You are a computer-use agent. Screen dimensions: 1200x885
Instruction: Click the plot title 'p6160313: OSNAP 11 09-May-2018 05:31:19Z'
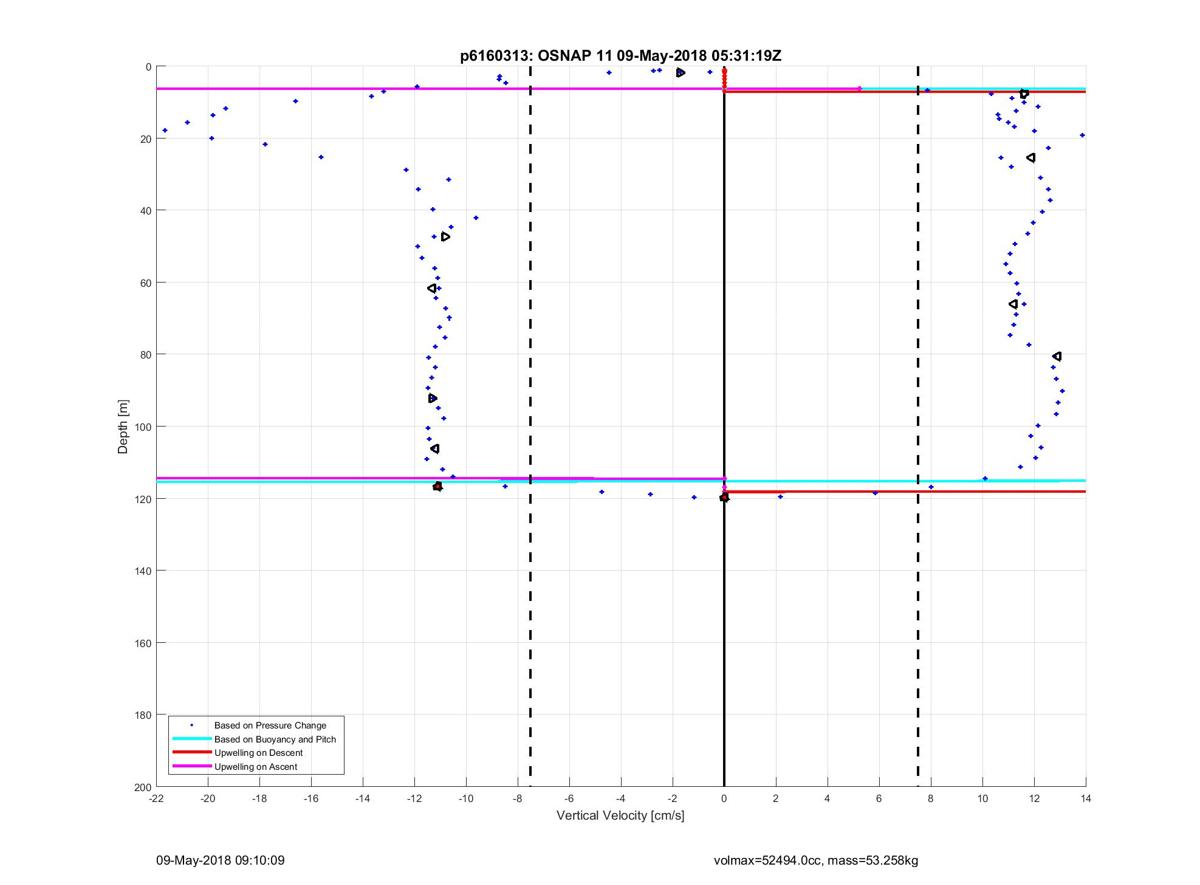pyautogui.click(x=620, y=56)
